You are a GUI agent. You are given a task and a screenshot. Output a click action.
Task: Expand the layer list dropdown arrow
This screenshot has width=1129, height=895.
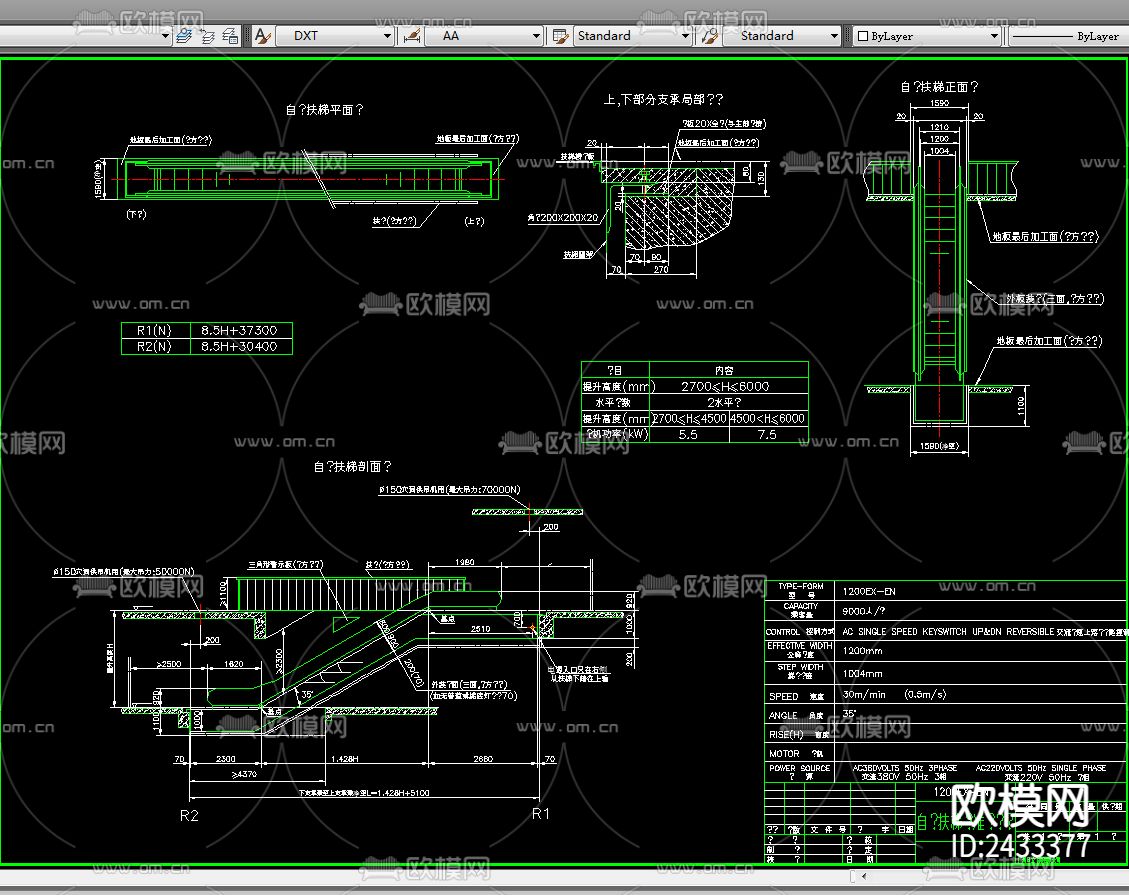(x=165, y=35)
